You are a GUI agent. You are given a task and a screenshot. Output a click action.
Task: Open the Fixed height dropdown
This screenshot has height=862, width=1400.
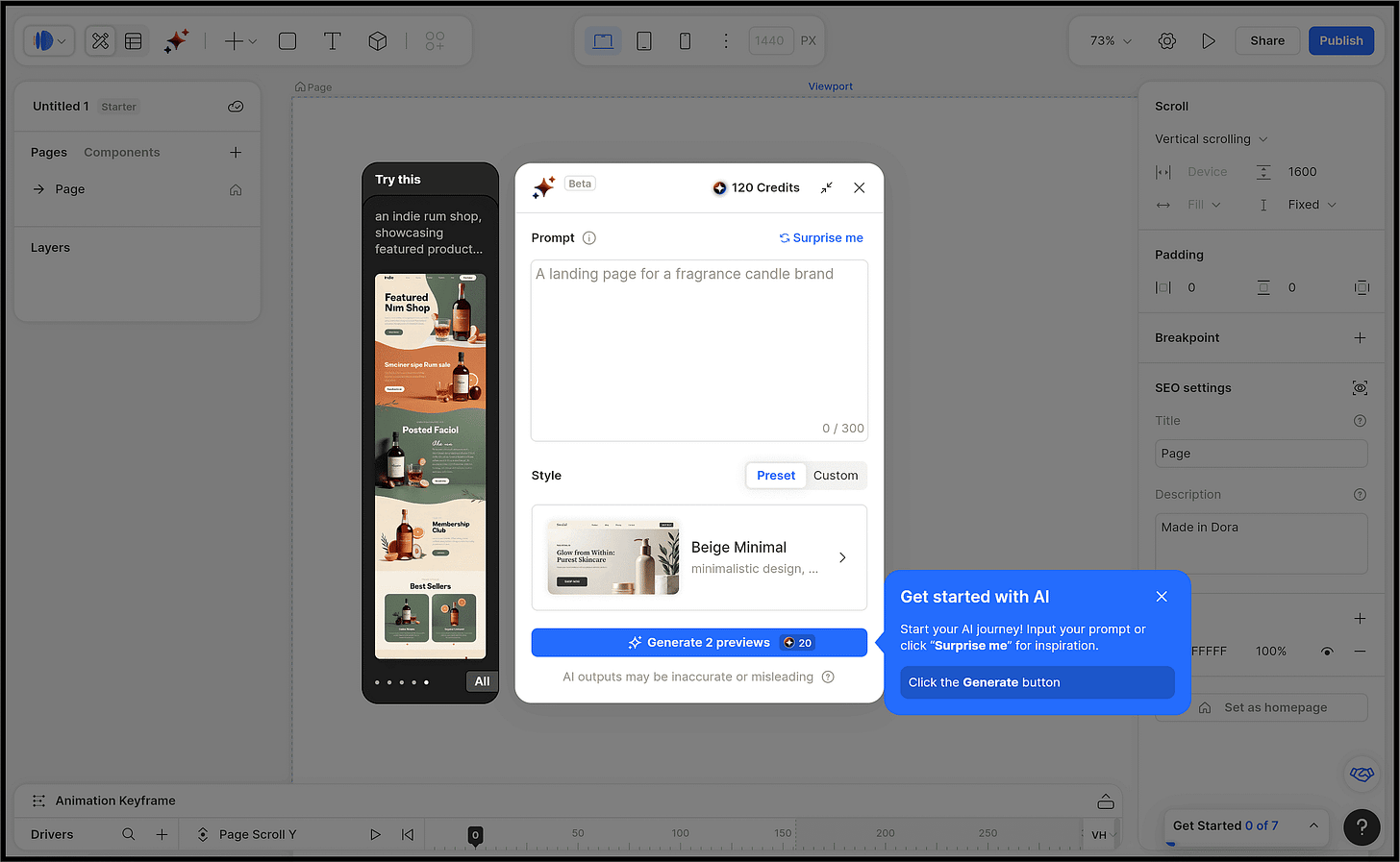click(x=1312, y=205)
